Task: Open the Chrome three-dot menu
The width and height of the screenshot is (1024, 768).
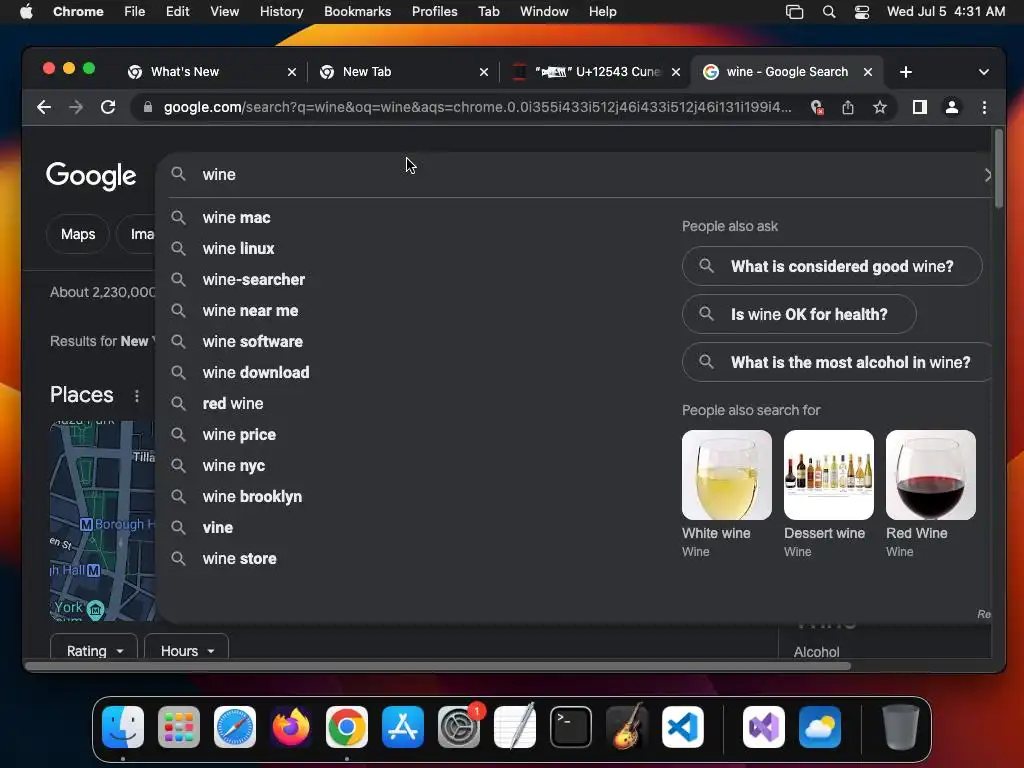Action: point(984,107)
